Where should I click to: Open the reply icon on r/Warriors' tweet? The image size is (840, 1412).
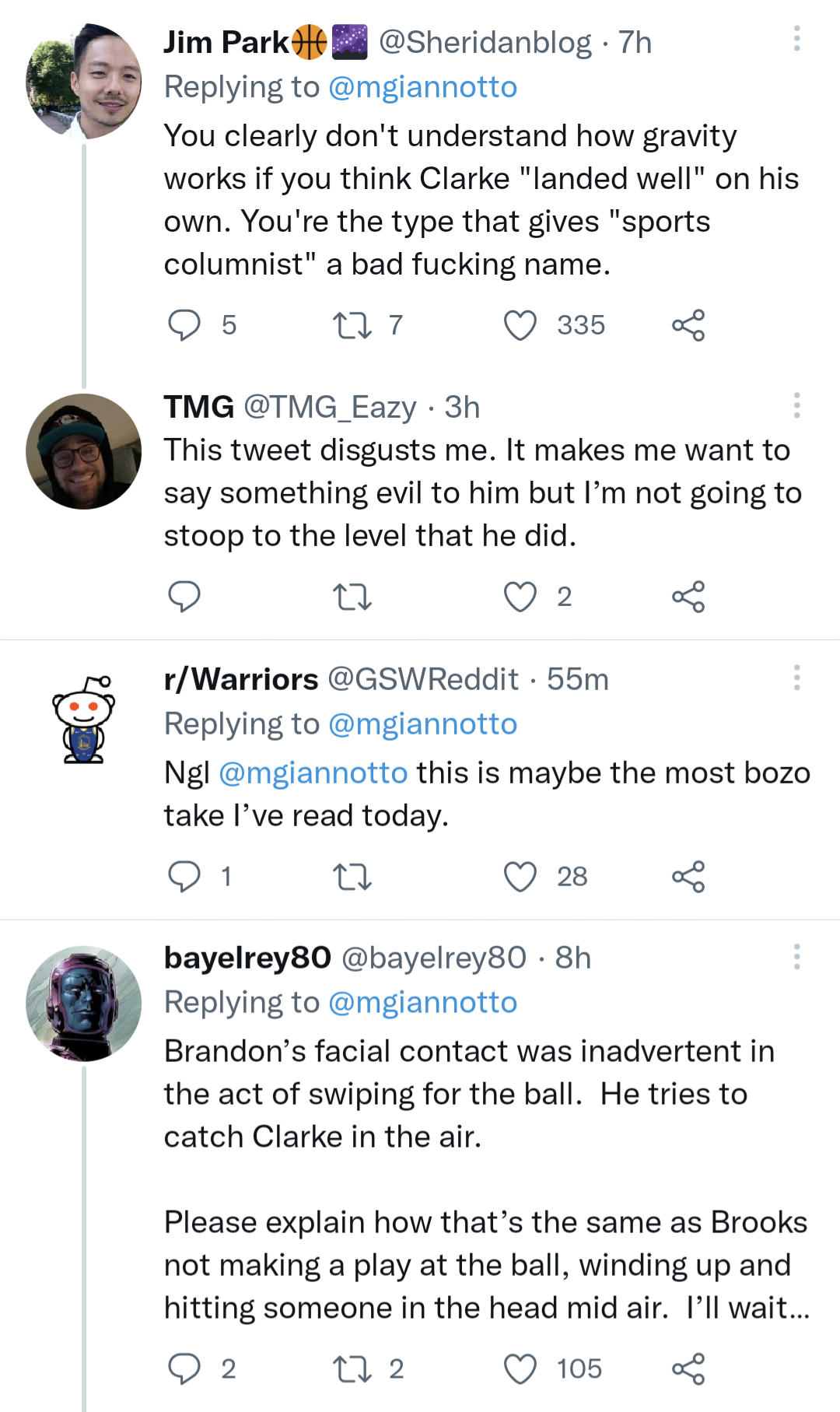pyautogui.click(x=186, y=876)
